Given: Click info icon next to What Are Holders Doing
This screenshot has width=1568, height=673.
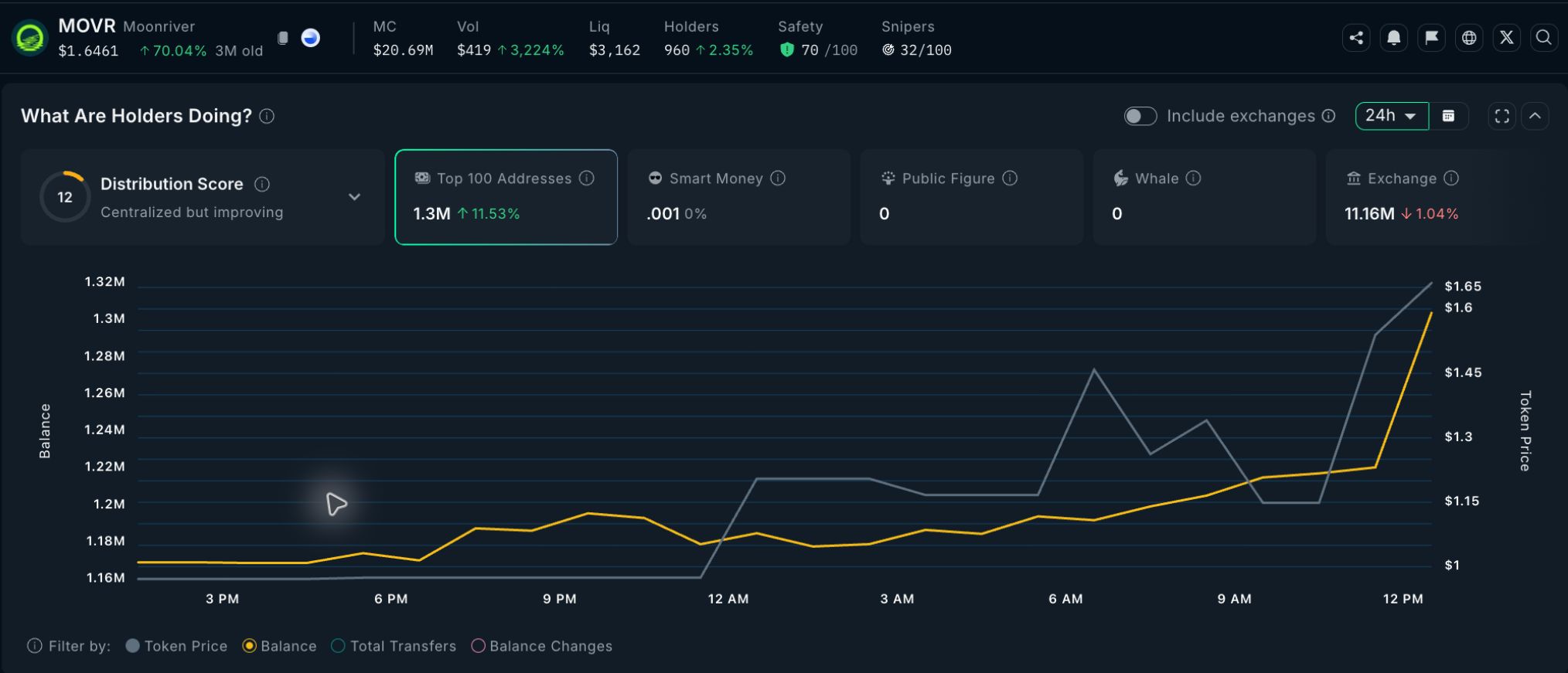Looking at the screenshot, I should 267,116.
